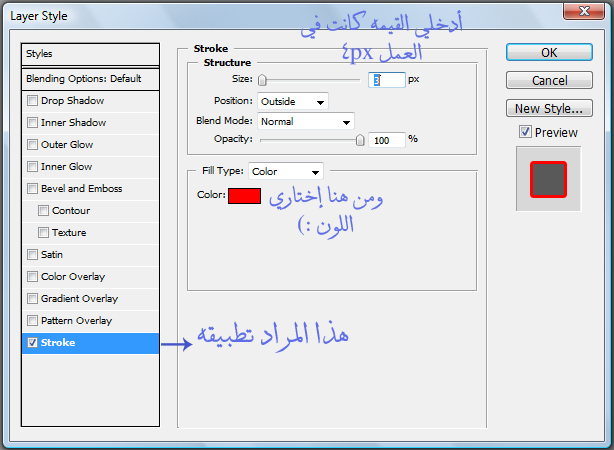
Task: Enable the Drop Shadow checkbox
Action: pyautogui.click(x=33, y=101)
